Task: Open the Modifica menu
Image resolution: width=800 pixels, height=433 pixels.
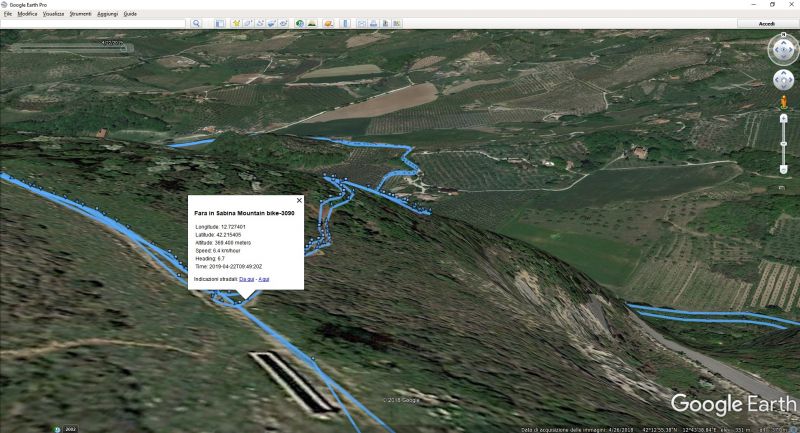Action: click(27, 14)
